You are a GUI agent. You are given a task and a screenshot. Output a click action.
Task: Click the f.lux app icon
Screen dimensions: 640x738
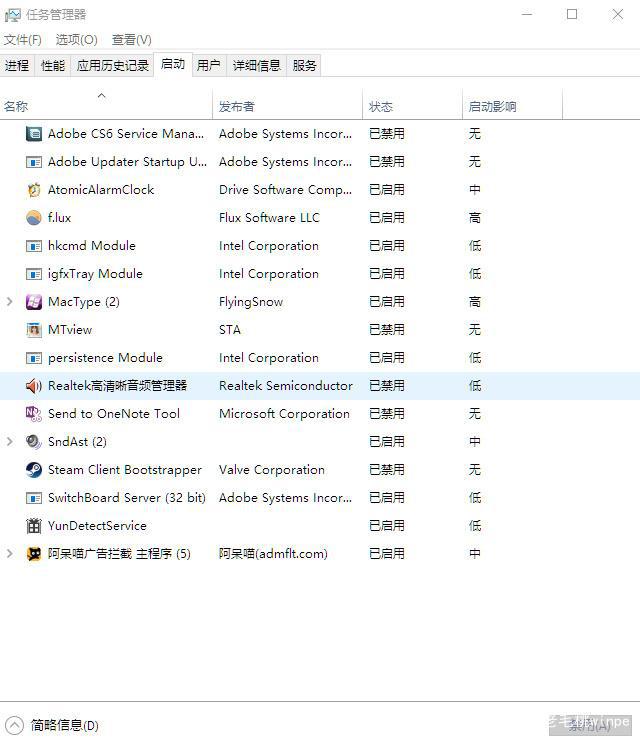(34, 218)
